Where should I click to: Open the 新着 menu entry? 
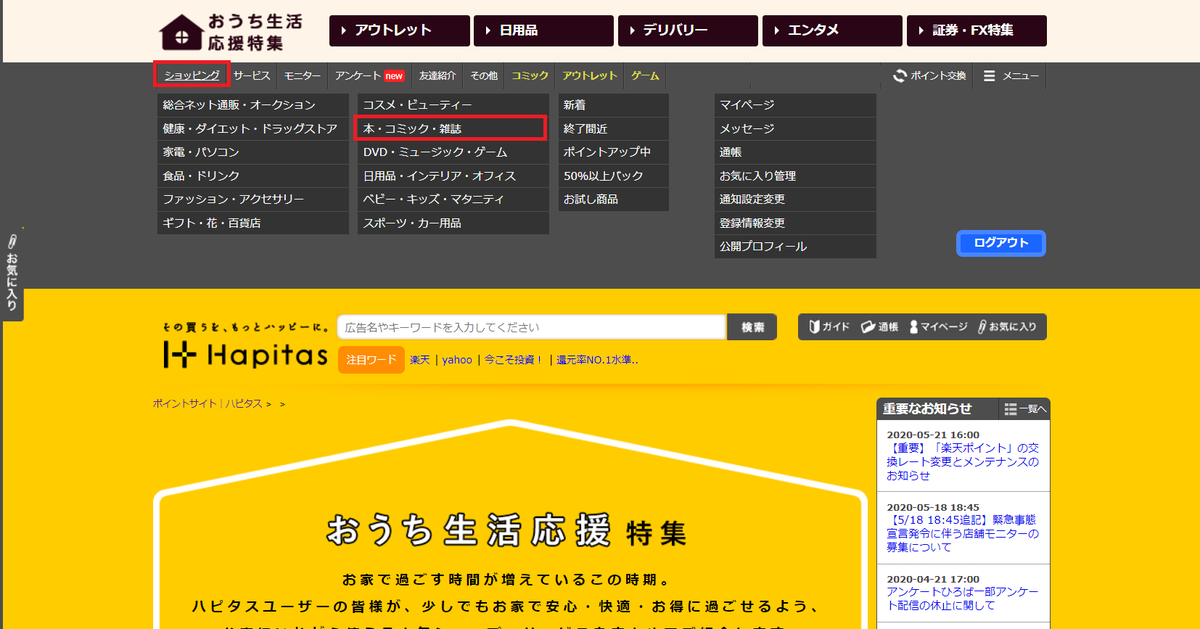click(x=613, y=105)
